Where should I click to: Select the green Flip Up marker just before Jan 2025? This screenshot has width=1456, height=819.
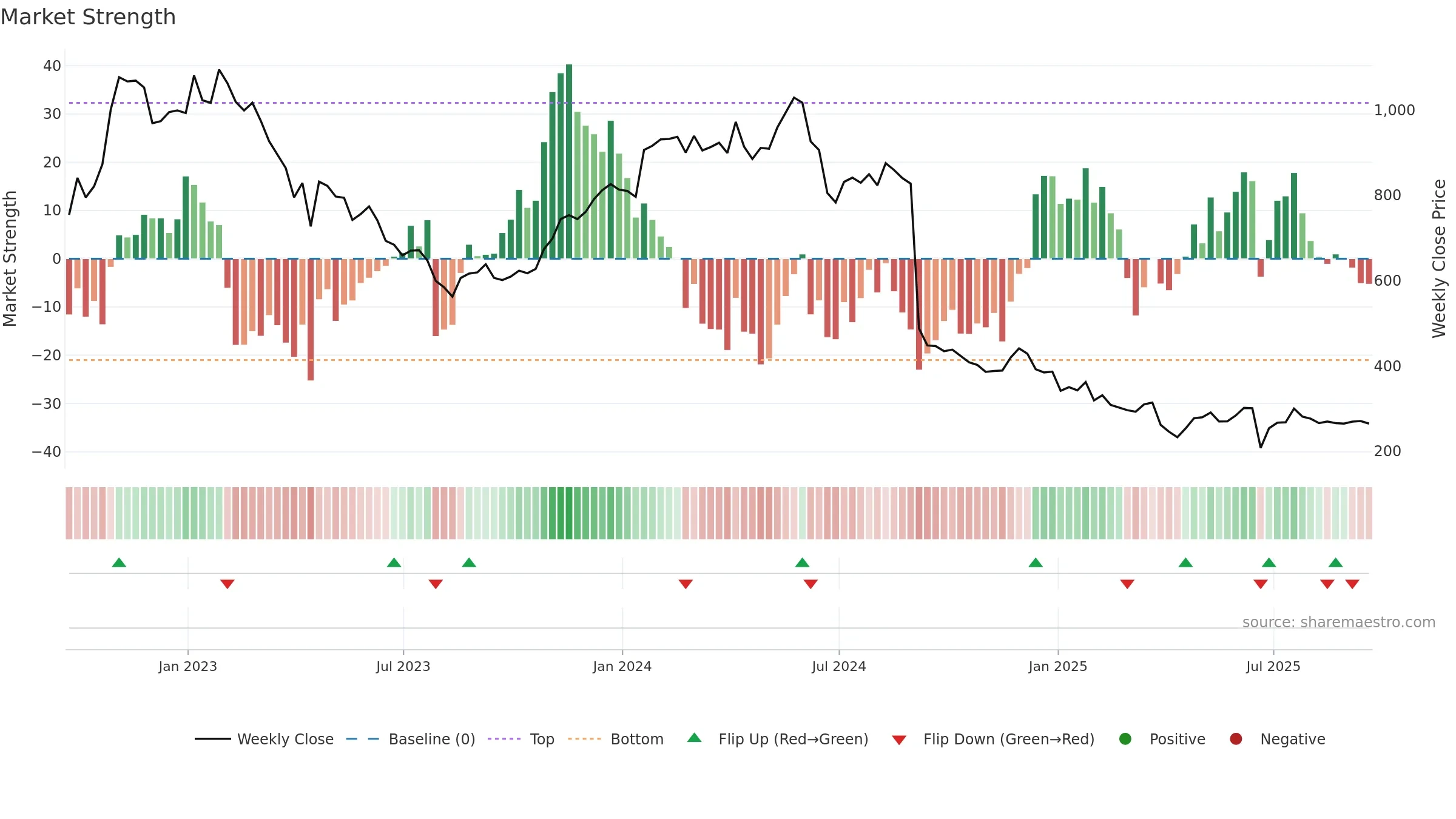1036,562
